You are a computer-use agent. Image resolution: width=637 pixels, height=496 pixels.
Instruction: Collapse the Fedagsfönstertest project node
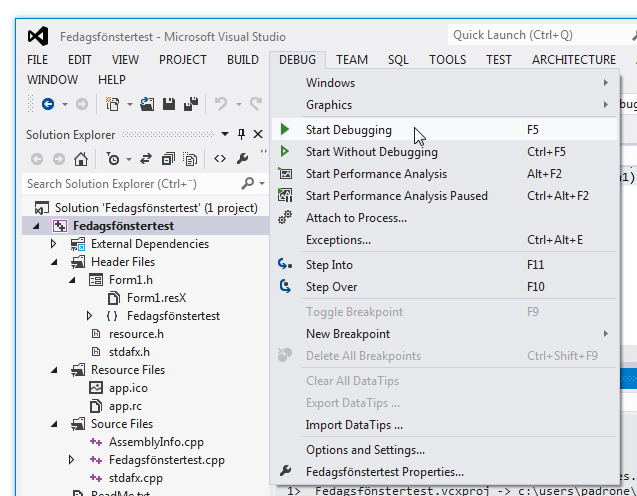coord(36,226)
